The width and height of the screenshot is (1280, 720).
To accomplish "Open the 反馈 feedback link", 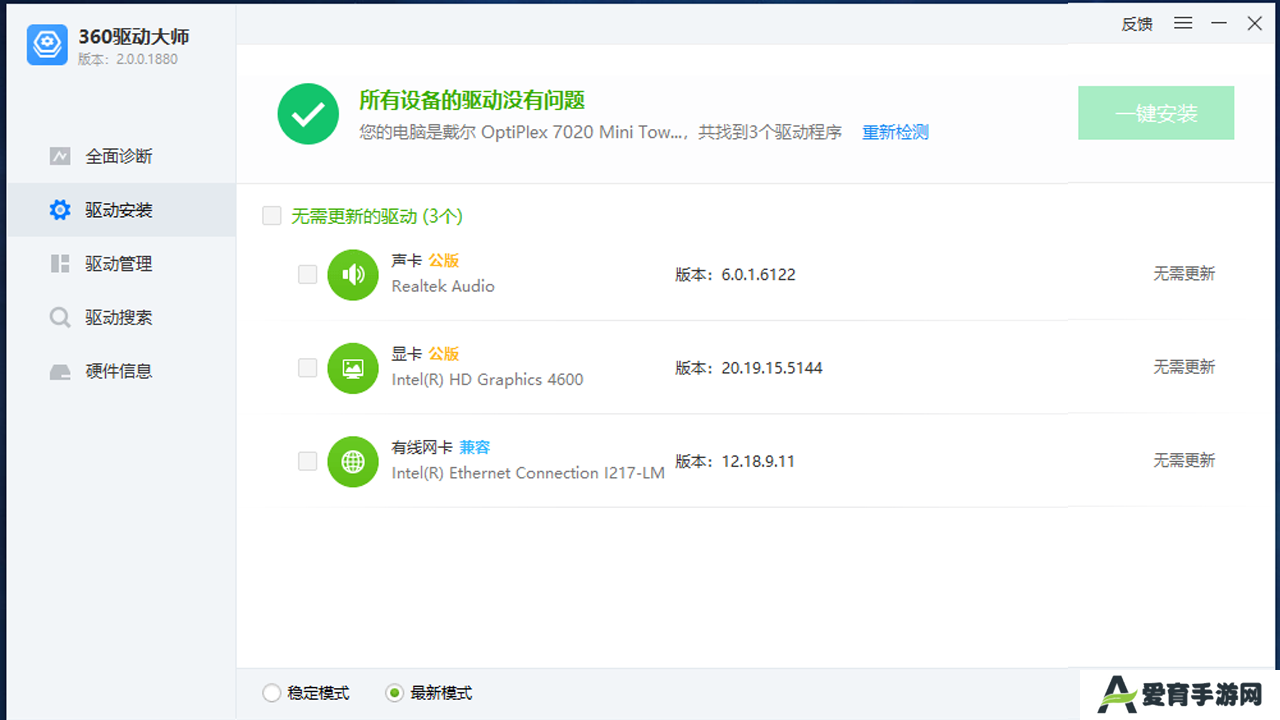I will [1137, 24].
